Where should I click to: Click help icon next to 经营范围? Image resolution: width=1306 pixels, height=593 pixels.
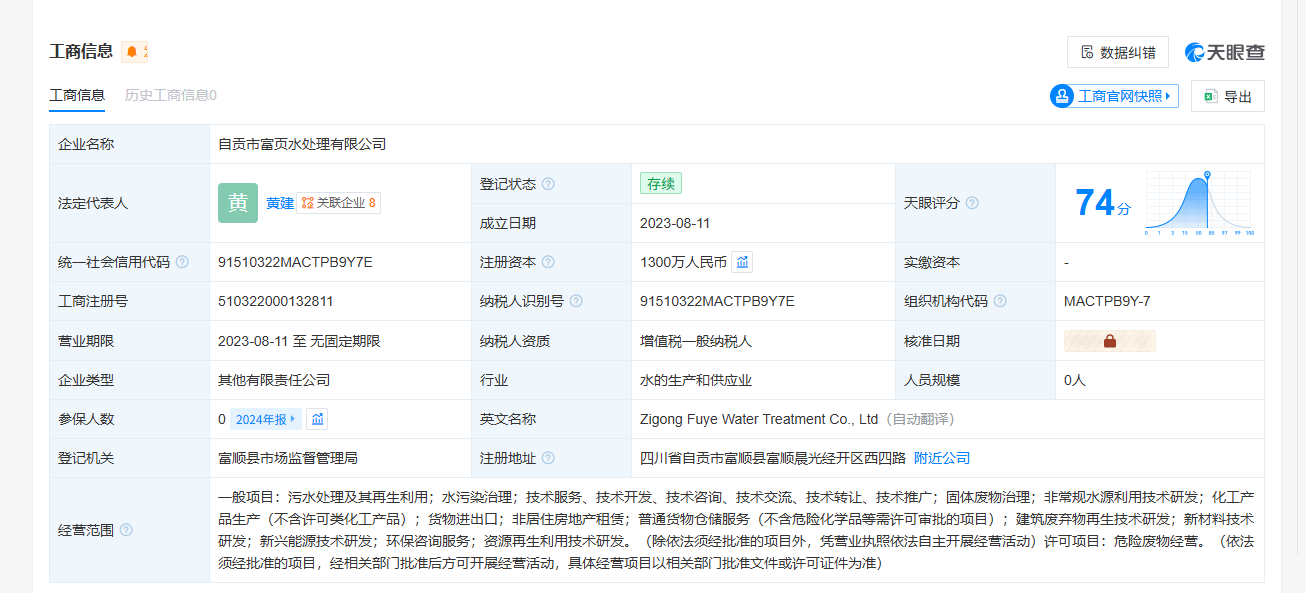click(126, 530)
